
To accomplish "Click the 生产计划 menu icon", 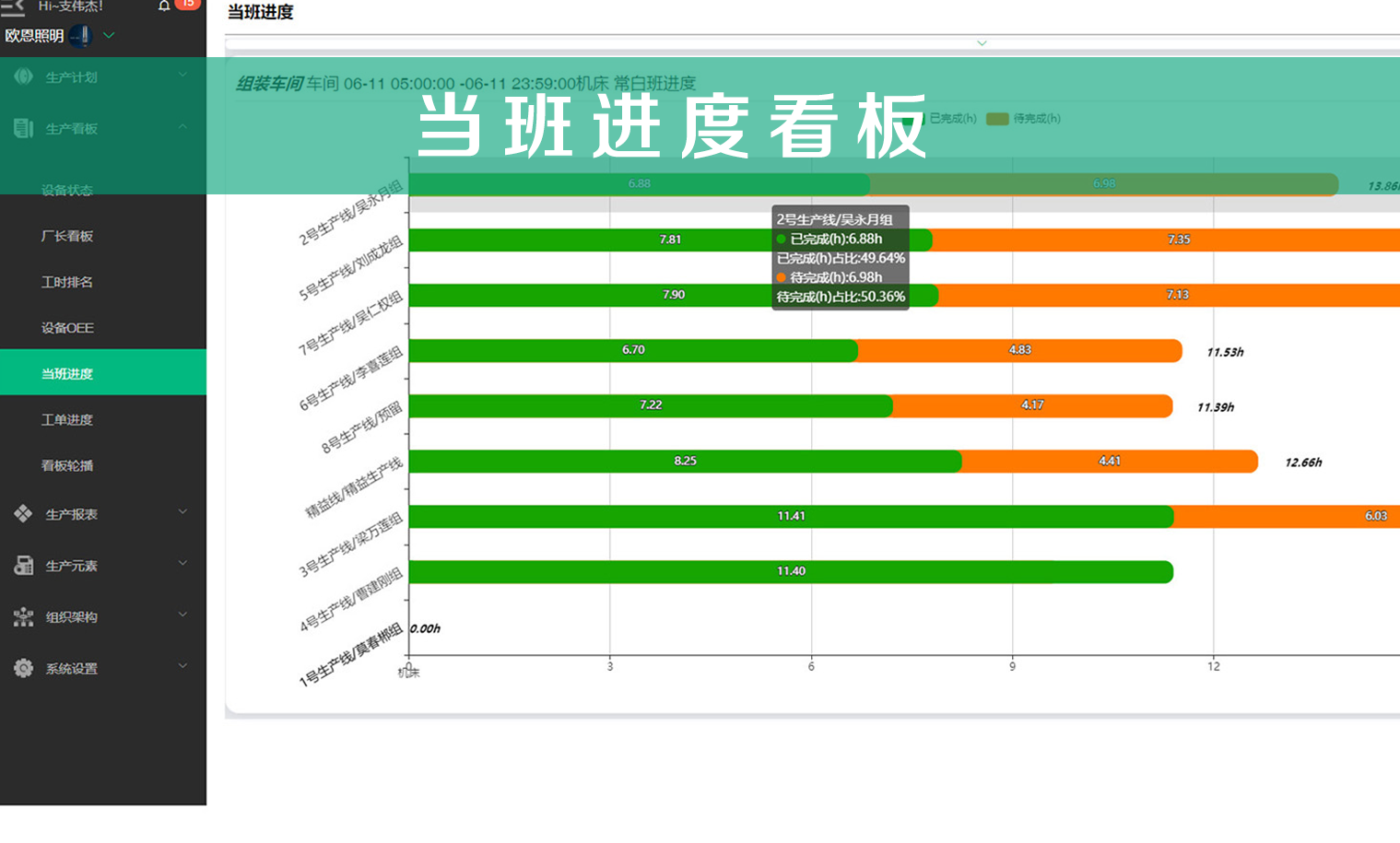I will click(x=23, y=76).
